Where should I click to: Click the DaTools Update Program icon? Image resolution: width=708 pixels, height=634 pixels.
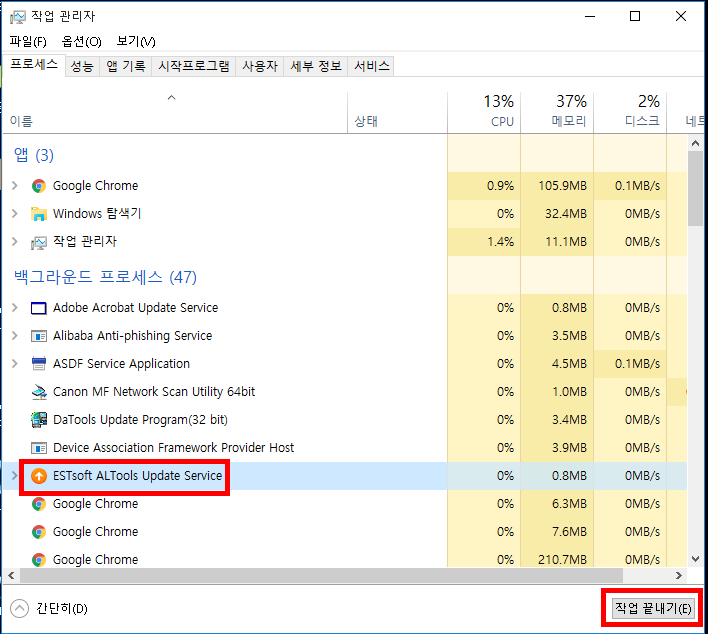coord(39,420)
